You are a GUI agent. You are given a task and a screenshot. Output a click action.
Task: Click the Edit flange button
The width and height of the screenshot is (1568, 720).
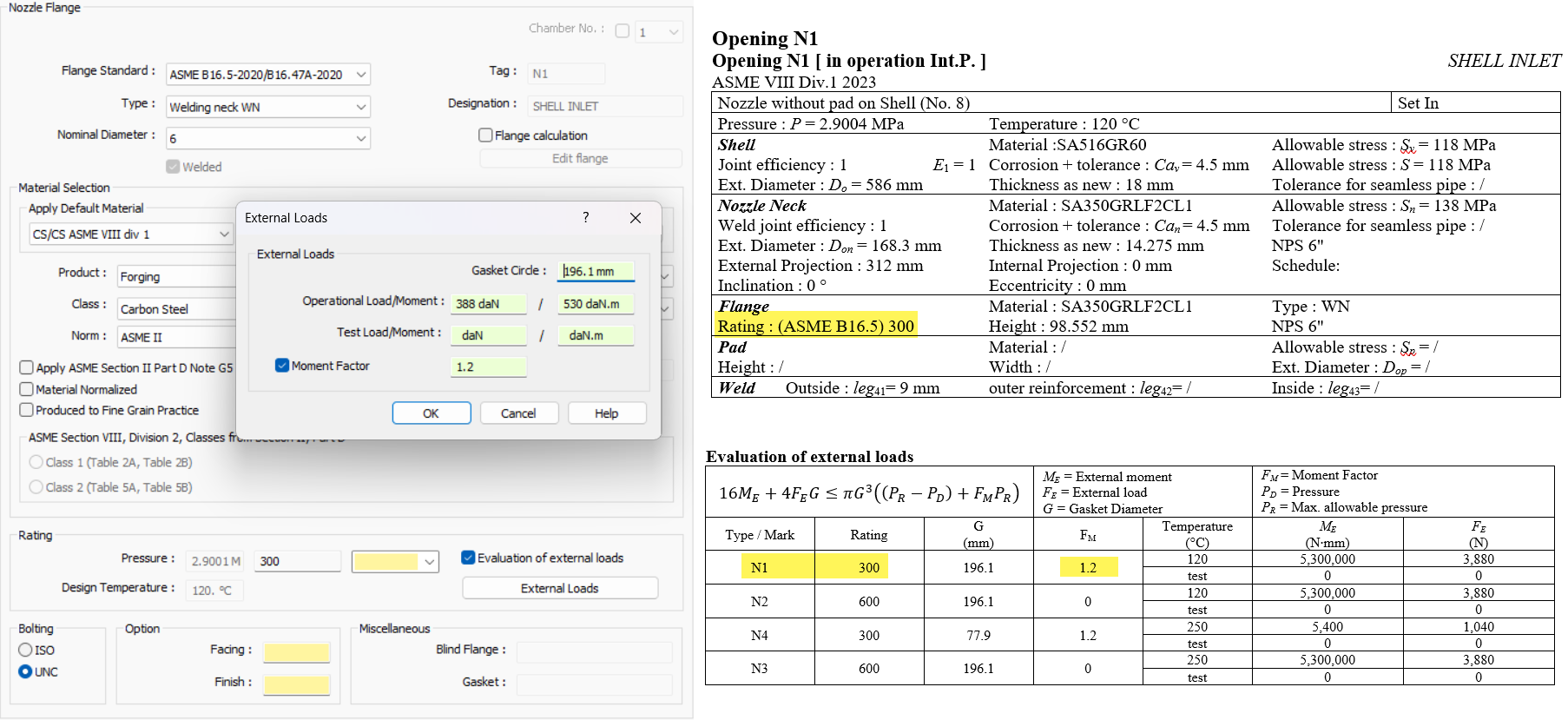point(580,158)
